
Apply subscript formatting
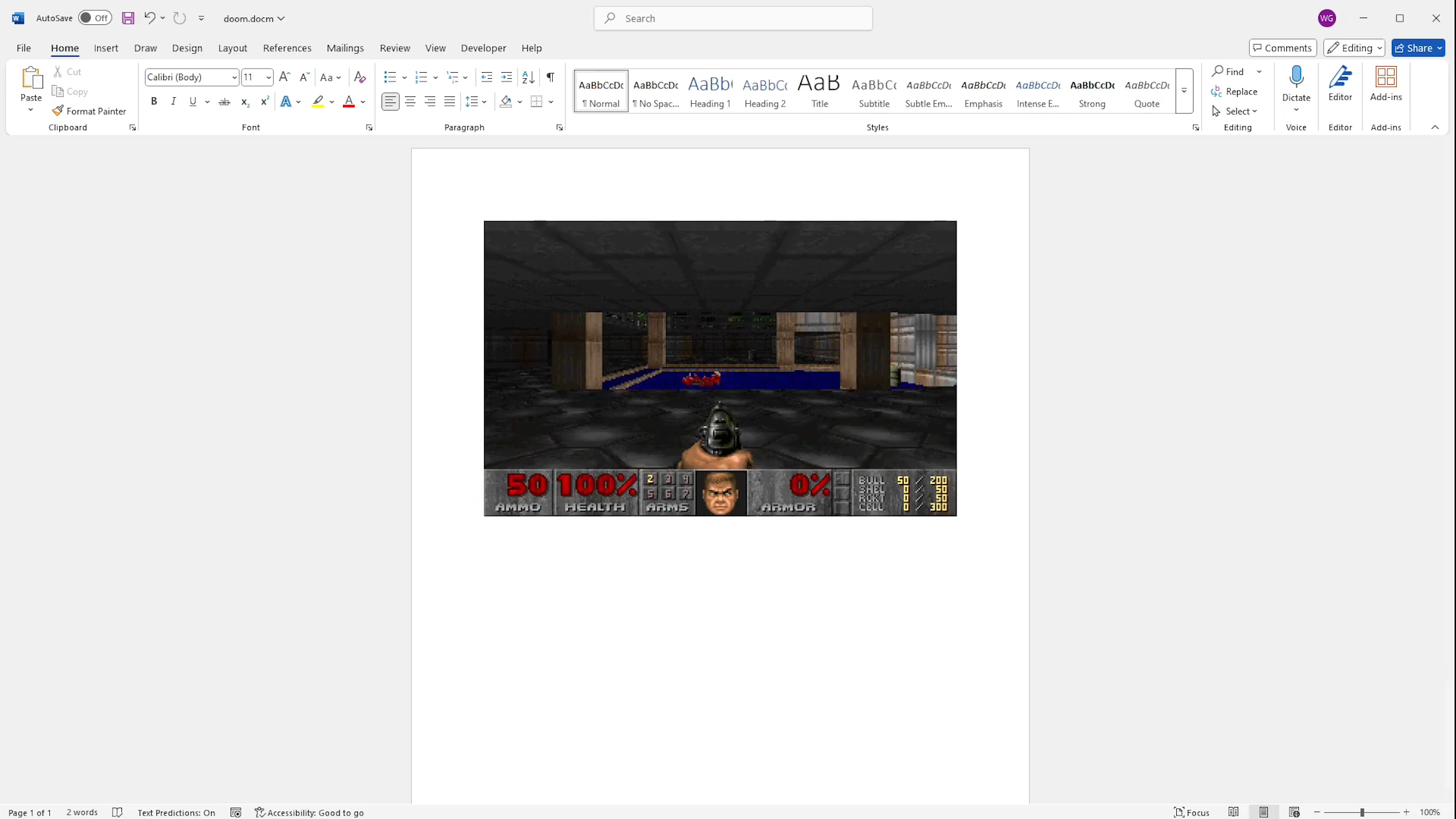click(243, 102)
